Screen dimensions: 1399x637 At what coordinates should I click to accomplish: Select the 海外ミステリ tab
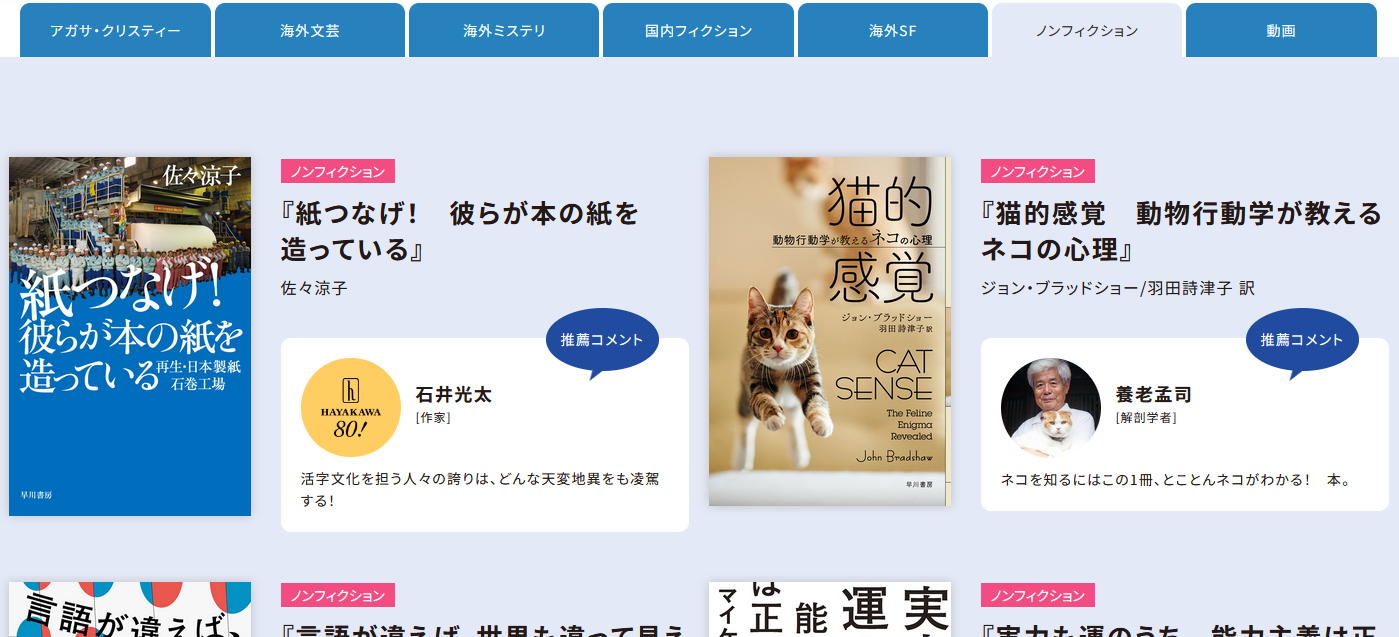click(504, 30)
